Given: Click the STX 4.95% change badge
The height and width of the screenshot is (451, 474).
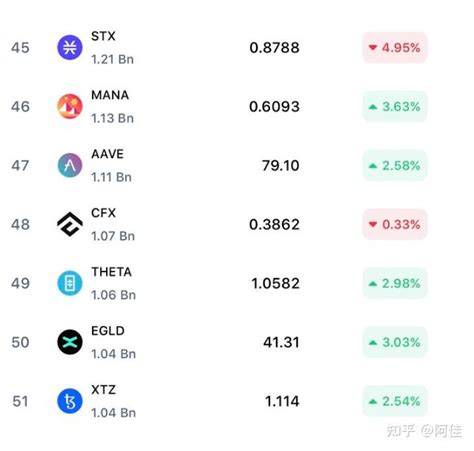Looking at the screenshot, I should (395, 48).
